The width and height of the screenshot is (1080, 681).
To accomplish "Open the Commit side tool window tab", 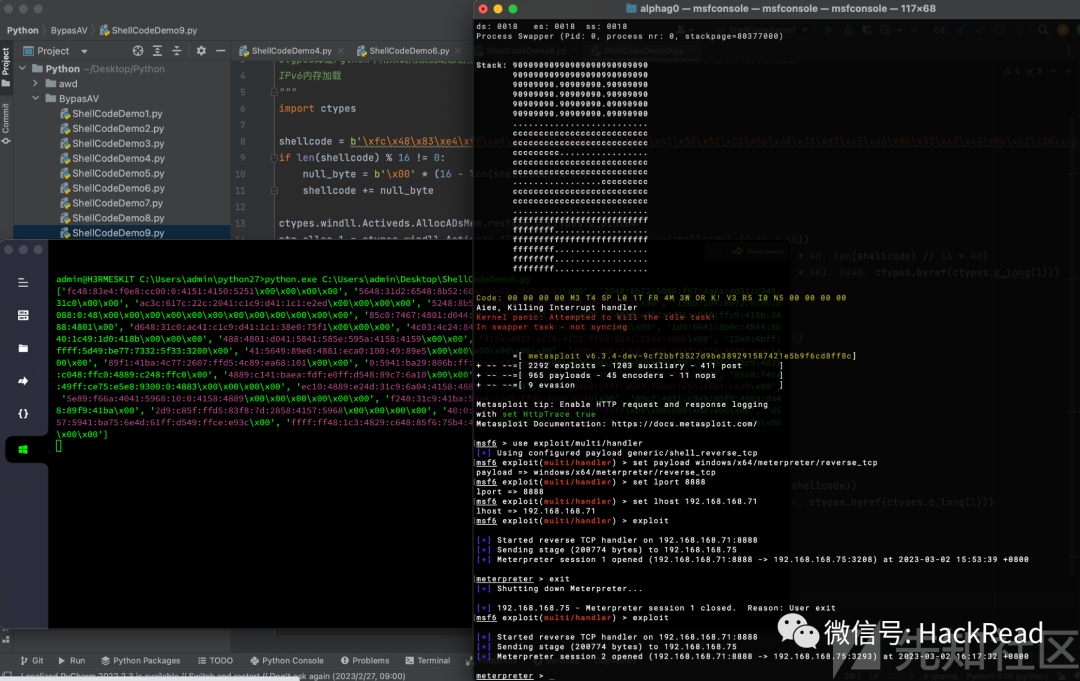I will (6, 123).
